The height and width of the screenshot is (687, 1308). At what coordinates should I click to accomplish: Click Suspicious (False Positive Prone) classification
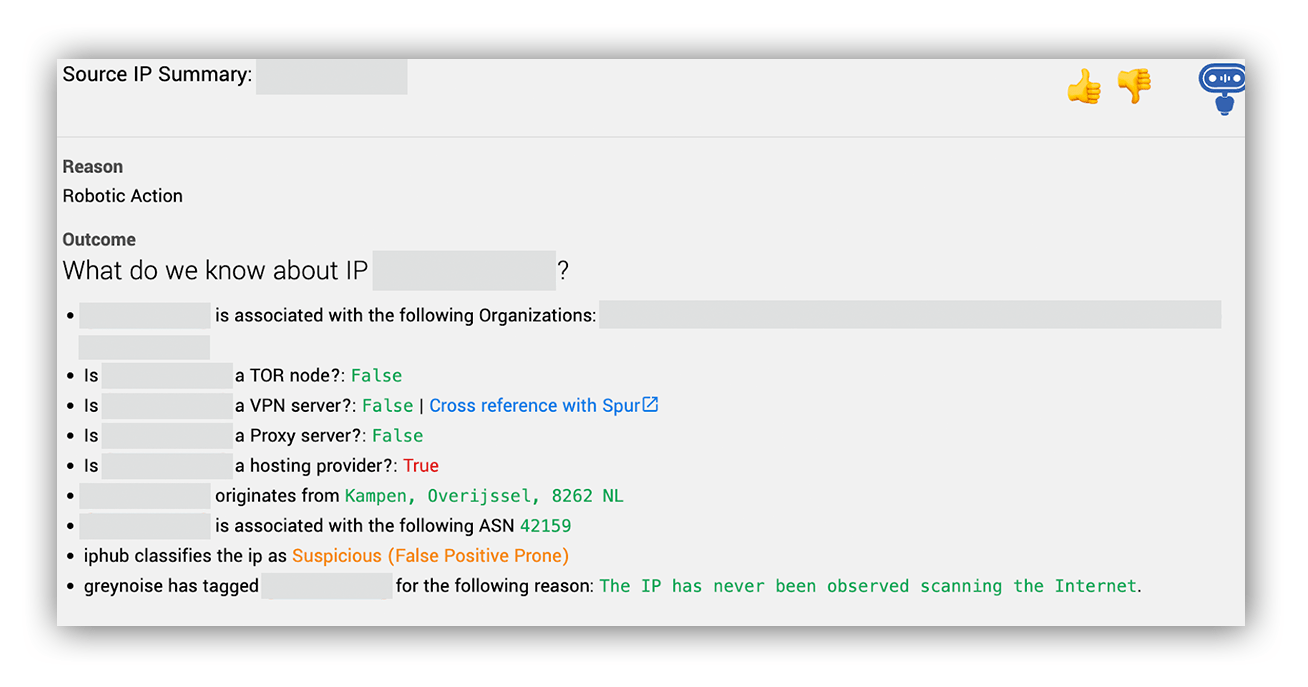click(430, 556)
